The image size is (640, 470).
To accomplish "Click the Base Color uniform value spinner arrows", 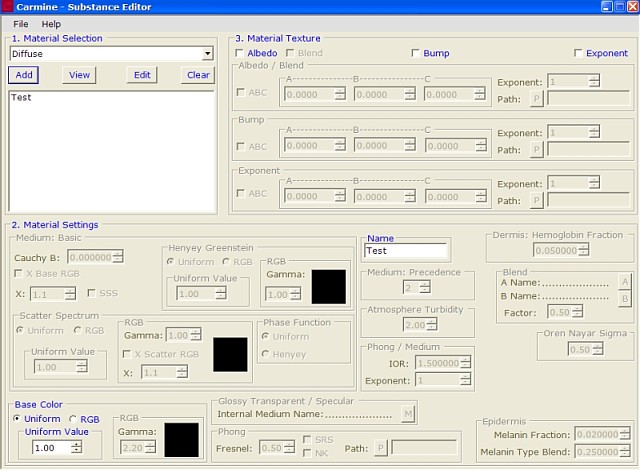I will tap(76, 448).
